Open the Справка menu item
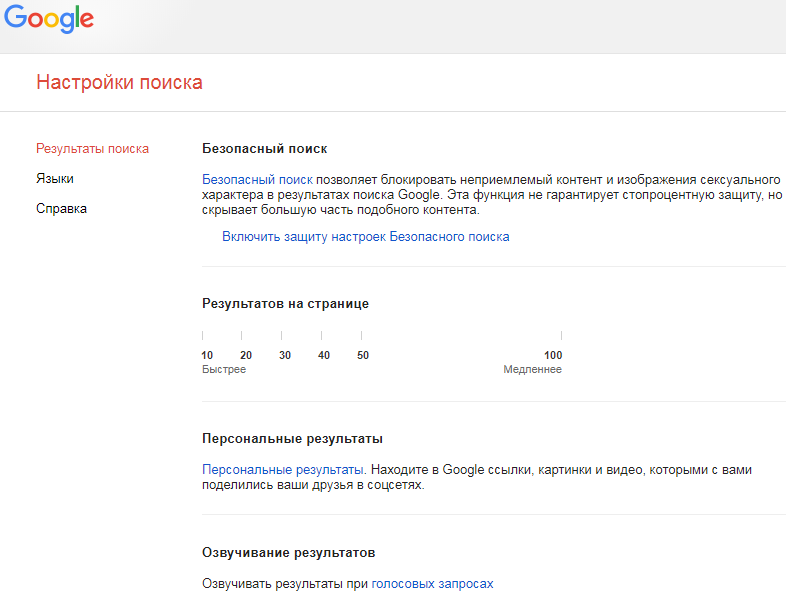 coord(61,209)
